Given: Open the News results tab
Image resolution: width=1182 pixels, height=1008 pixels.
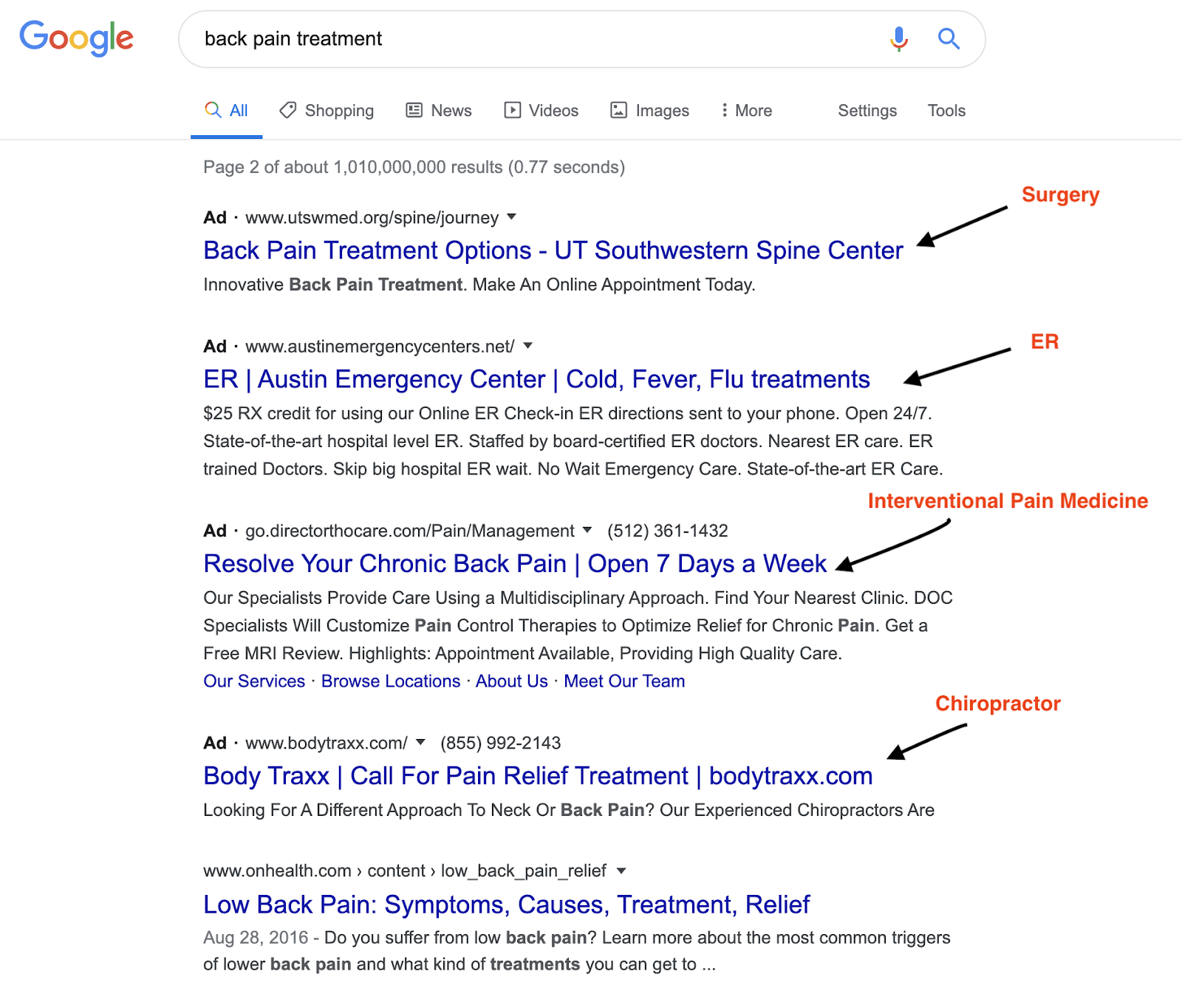Looking at the screenshot, I should [439, 111].
